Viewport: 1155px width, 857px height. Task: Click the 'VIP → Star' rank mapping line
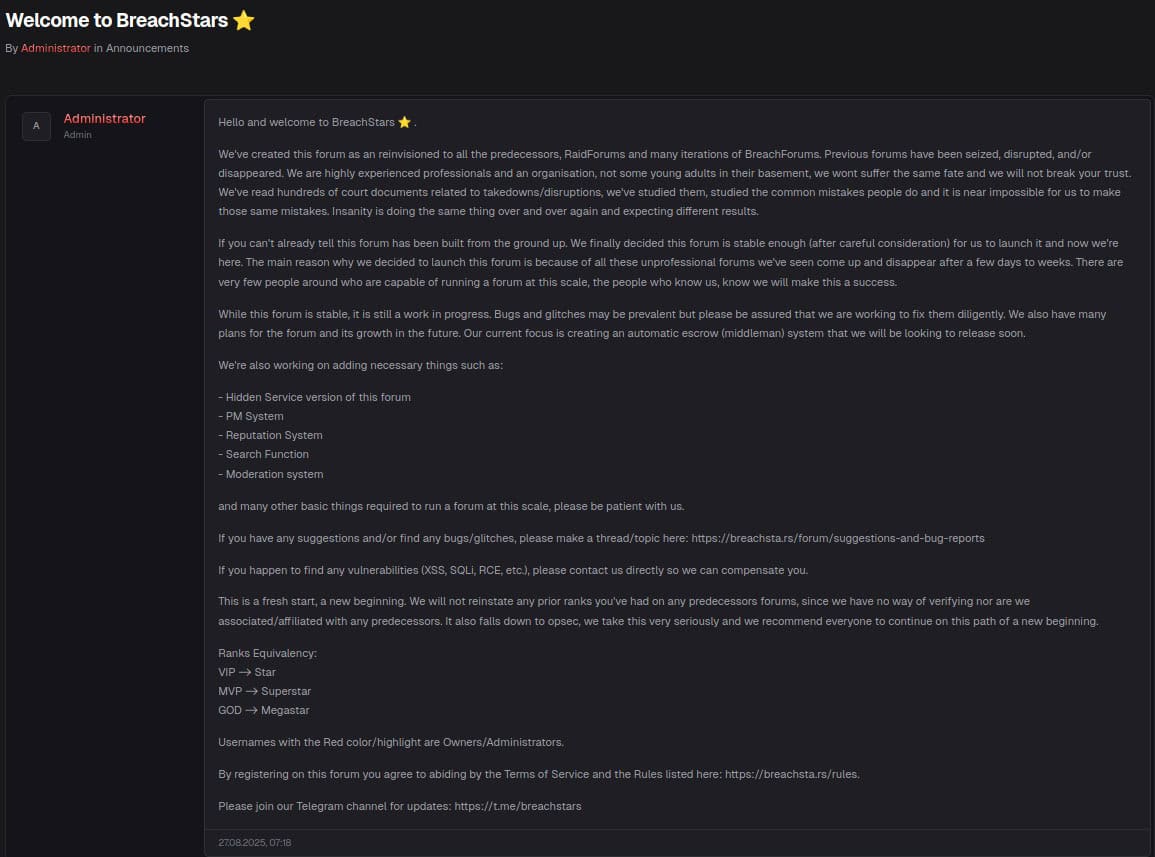(247, 672)
